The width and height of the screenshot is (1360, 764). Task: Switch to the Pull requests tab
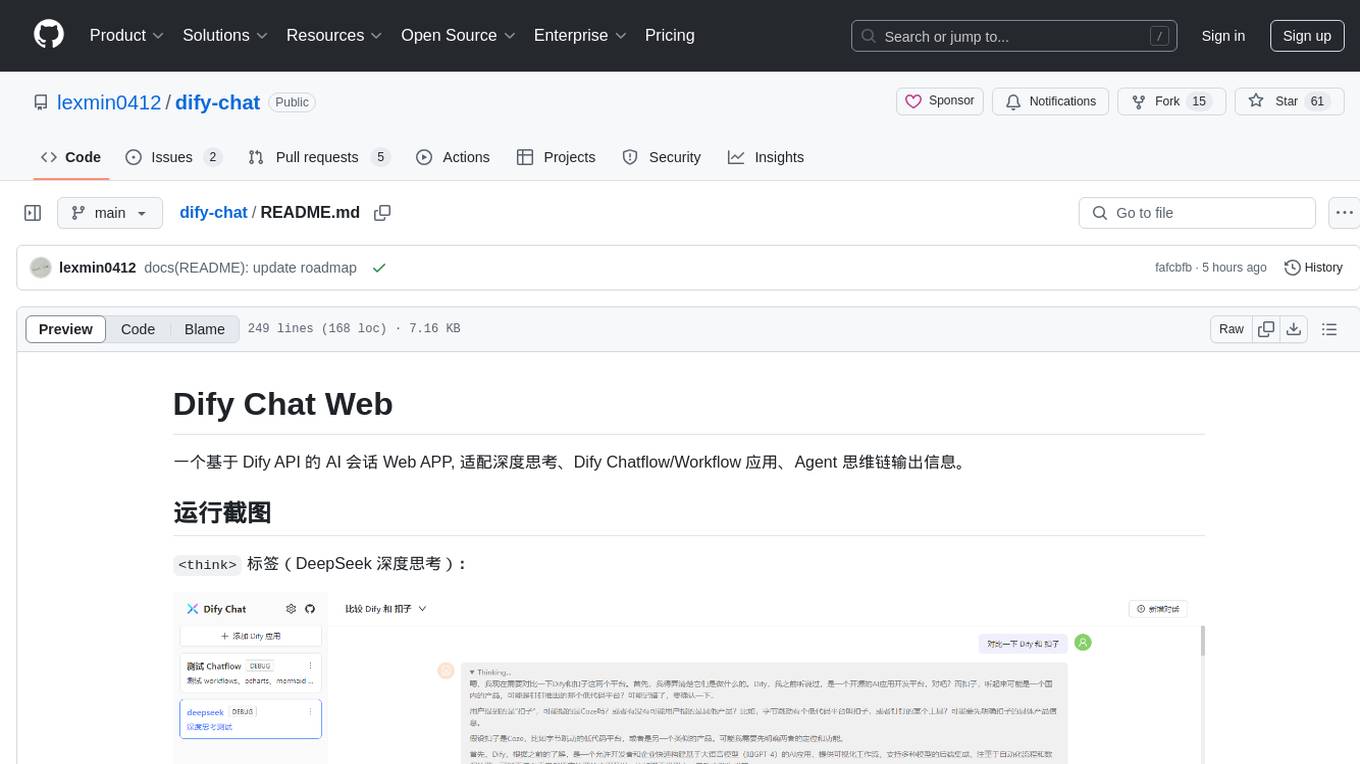[x=318, y=157]
